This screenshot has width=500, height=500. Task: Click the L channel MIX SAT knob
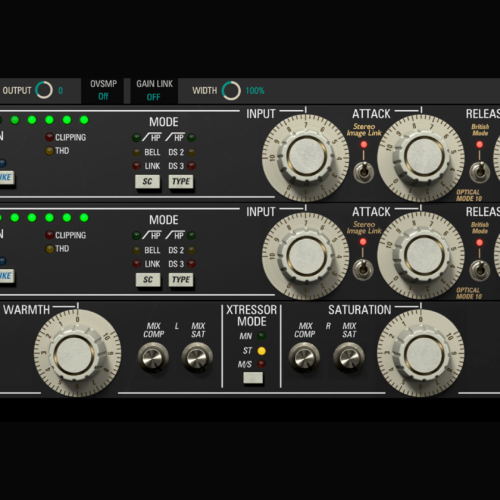pos(197,357)
